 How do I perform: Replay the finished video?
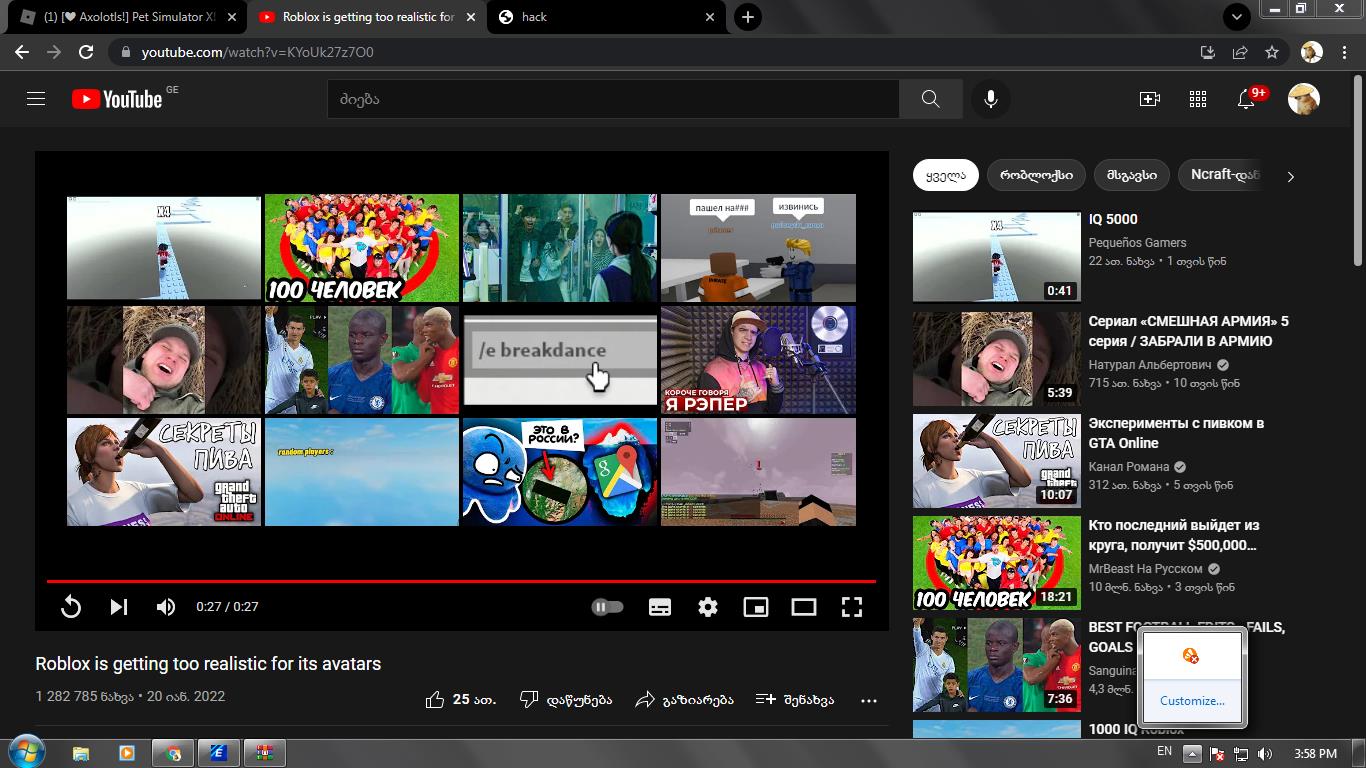coord(71,607)
